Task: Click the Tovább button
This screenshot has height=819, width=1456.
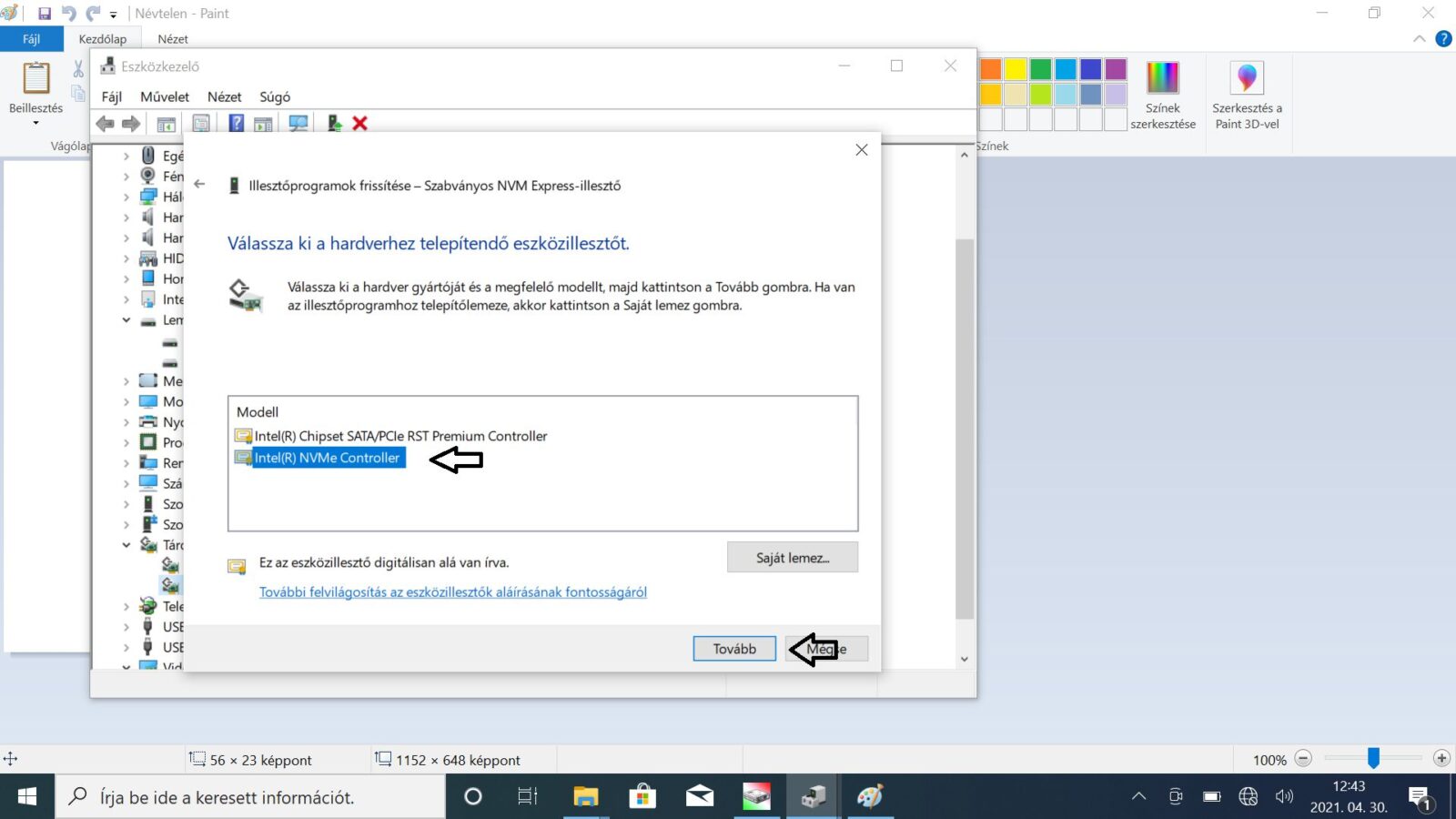Action: 734,649
